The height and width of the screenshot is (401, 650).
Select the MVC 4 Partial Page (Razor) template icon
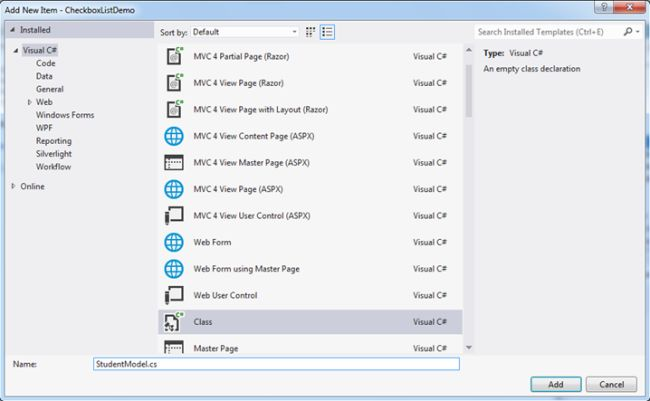(174, 56)
